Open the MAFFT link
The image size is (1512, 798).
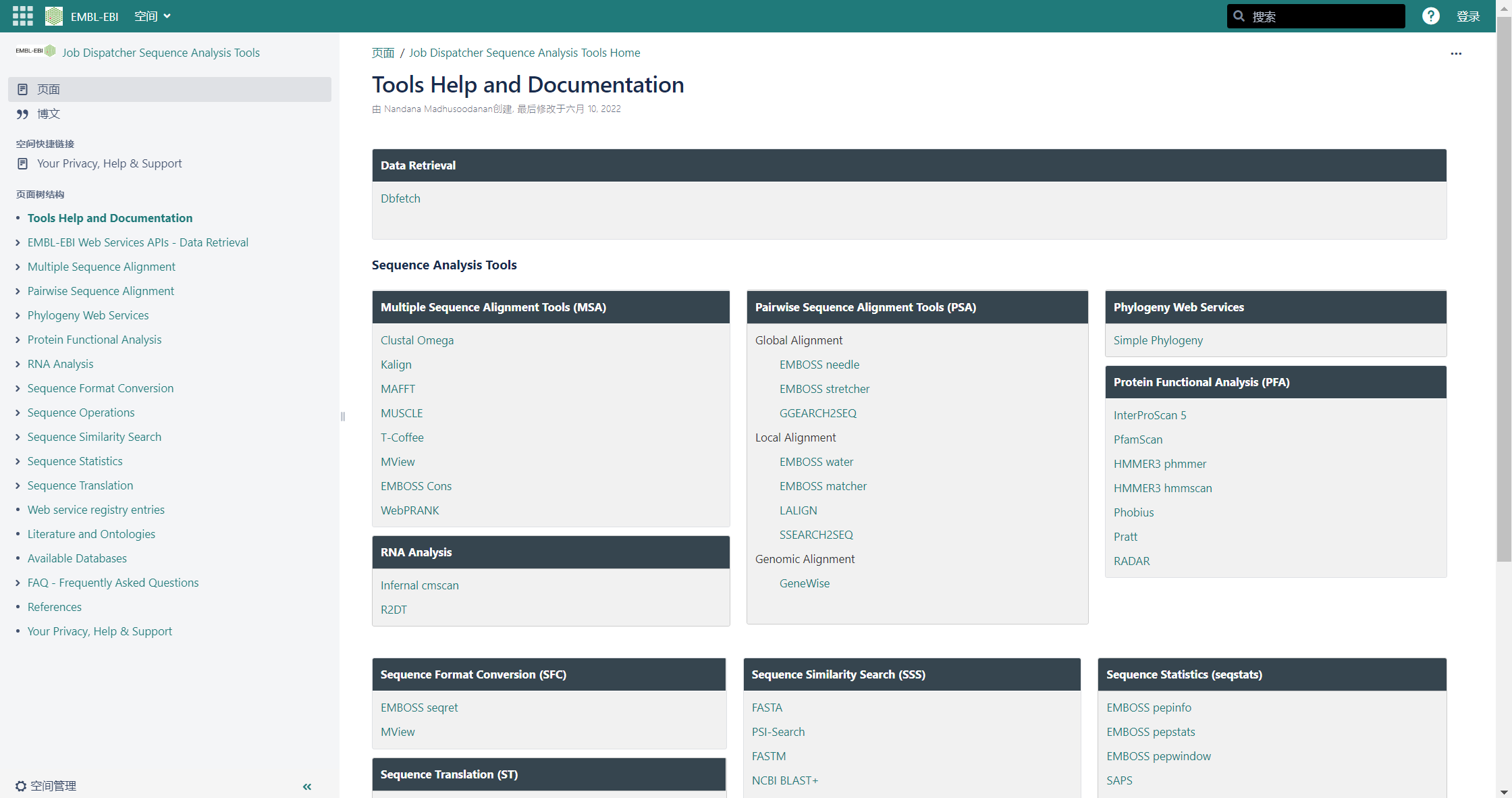coord(398,389)
